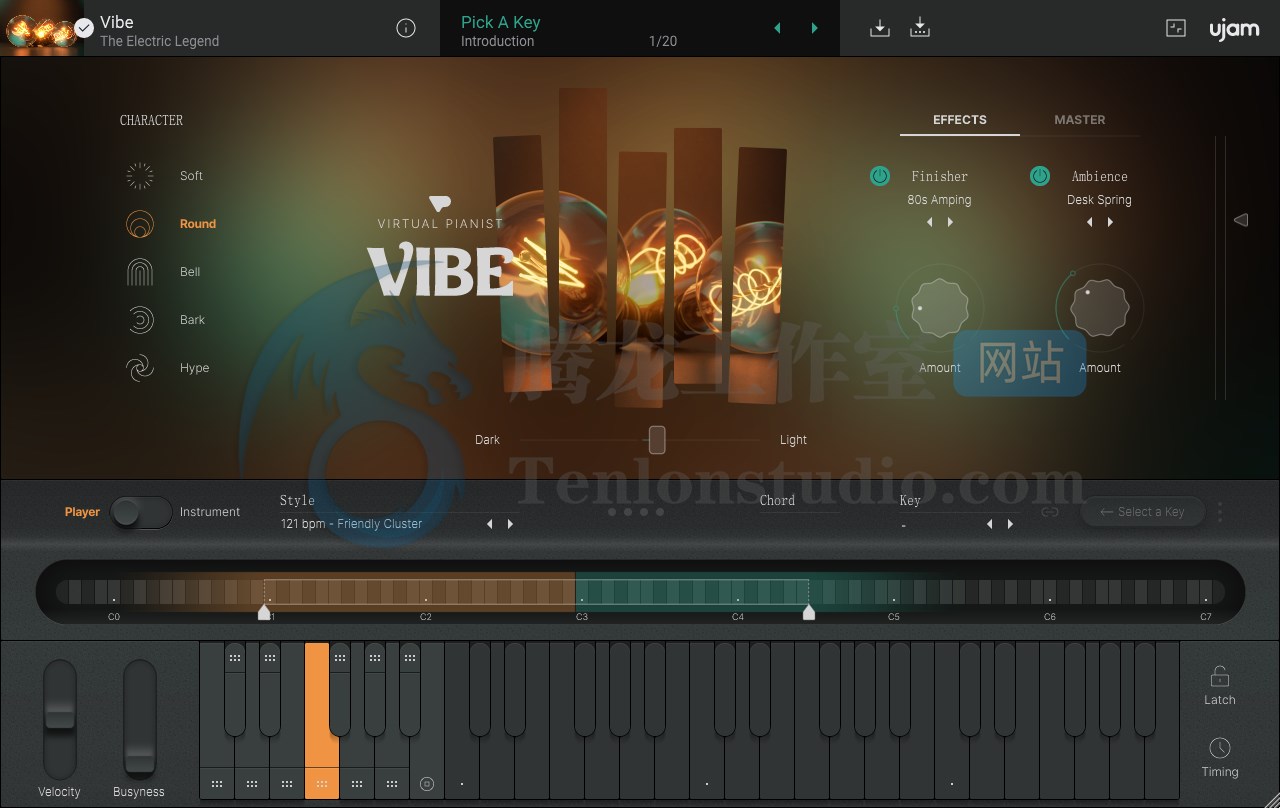Open the window resize icon near ujam logo
The width and height of the screenshot is (1280, 808).
(1176, 28)
